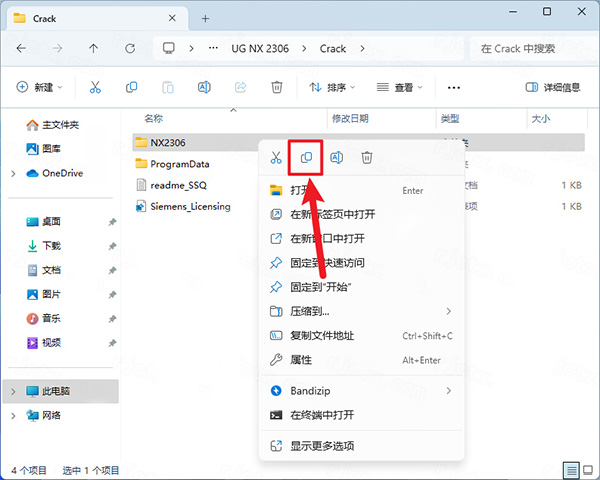This screenshot has width=600, height=480.
Task: Choose 在新标签页中打开 from the context menu
Action: (362, 214)
